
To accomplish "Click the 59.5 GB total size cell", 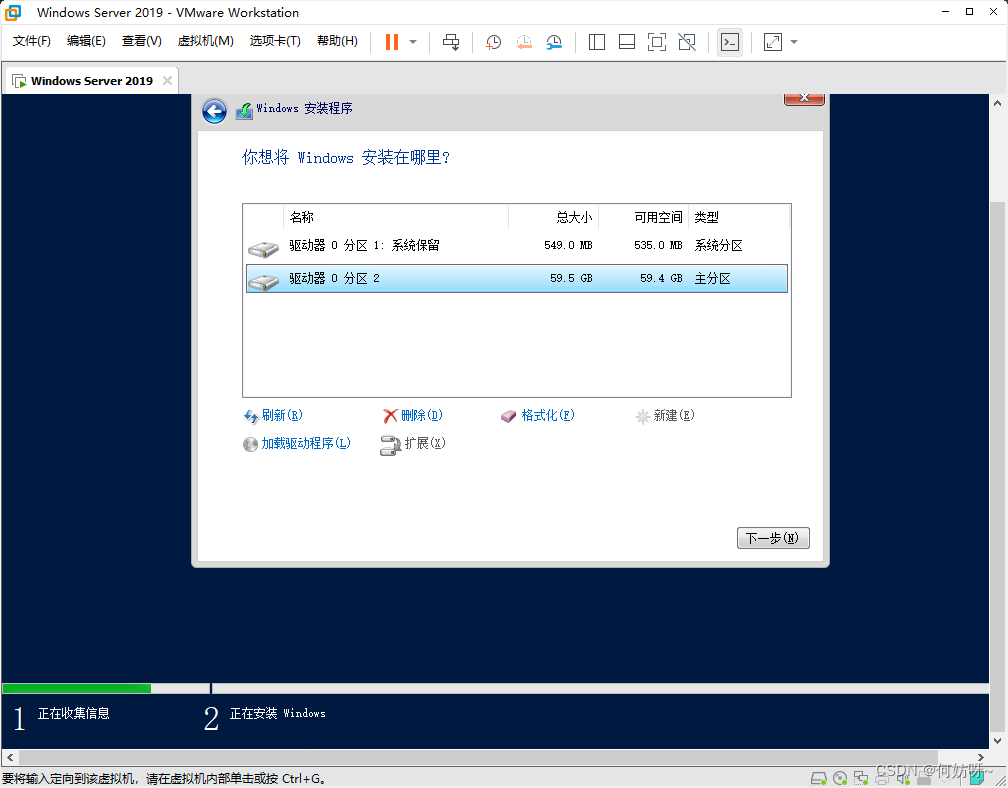I will [x=571, y=278].
